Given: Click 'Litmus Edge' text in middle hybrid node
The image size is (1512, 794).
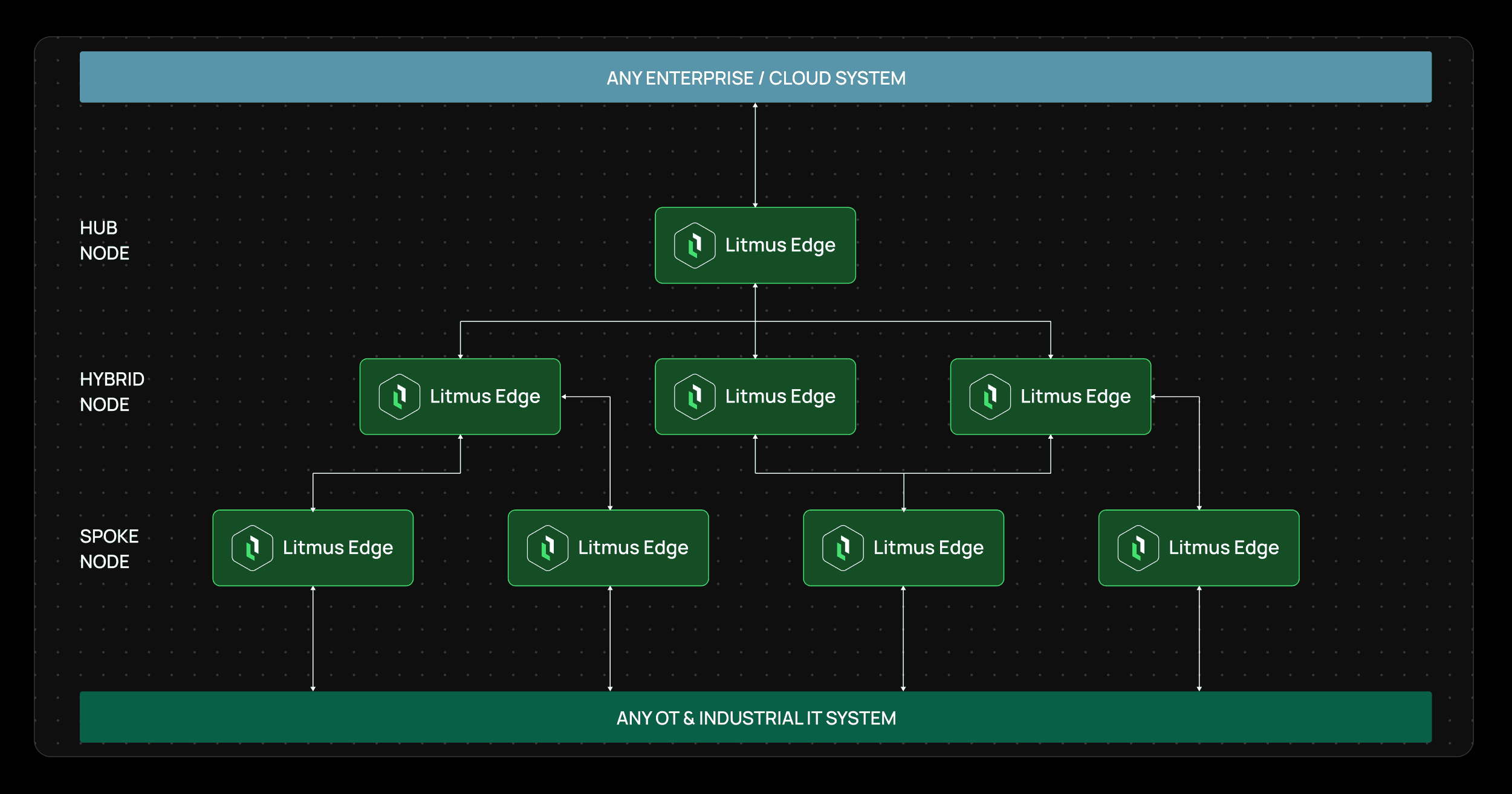Looking at the screenshot, I should coord(780,396).
